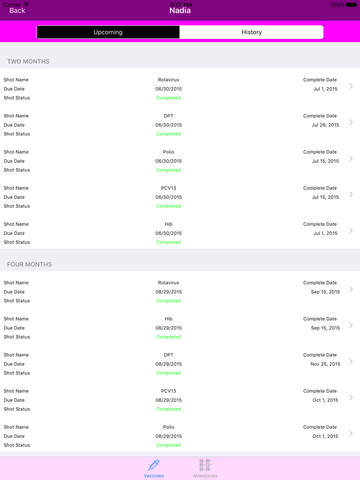Screen dimensions: 360x480
Task: Expand Two Months Polio shot chevron
Action: pyautogui.click(x=351, y=158)
